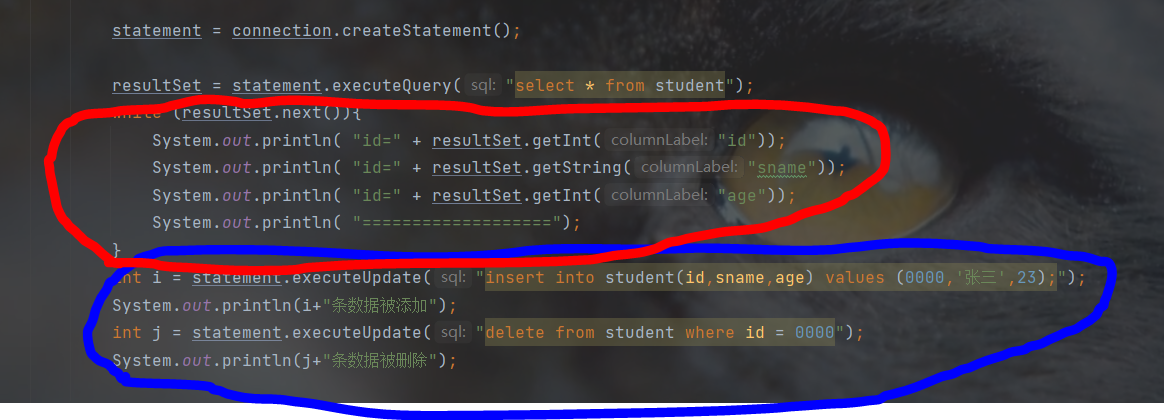Screen dimensions: 1164x420
Task: Click the connection variable in the first line
Action: tap(282, 31)
